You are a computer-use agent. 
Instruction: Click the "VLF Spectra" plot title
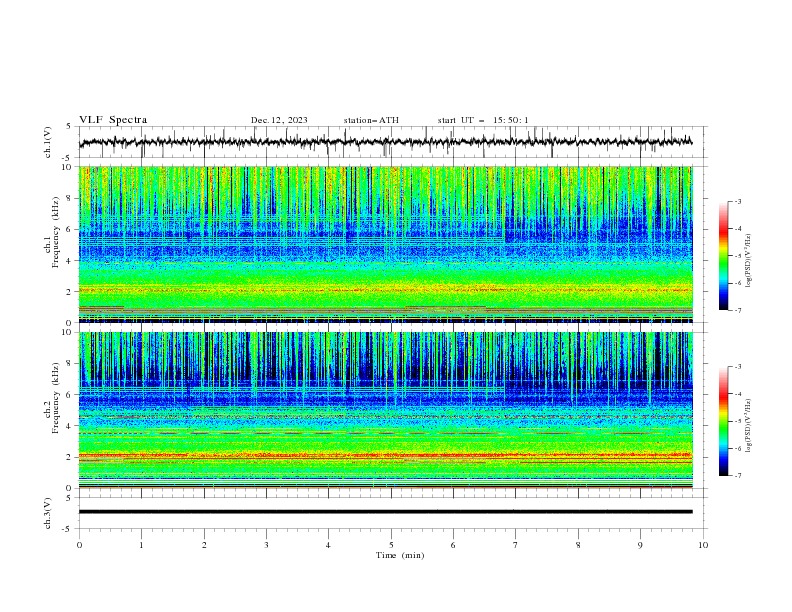click(113, 120)
